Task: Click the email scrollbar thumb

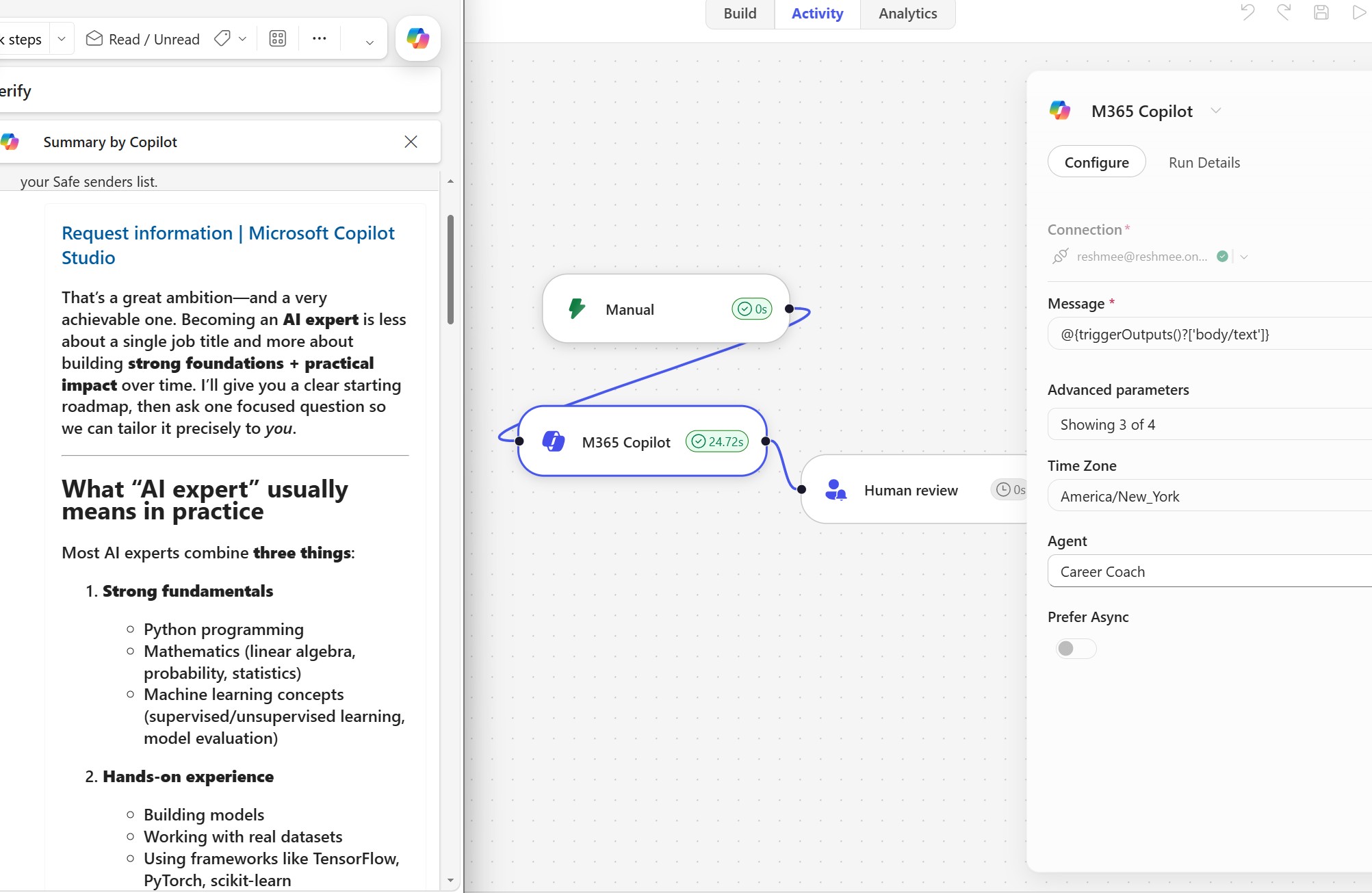Action: pyautogui.click(x=450, y=269)
